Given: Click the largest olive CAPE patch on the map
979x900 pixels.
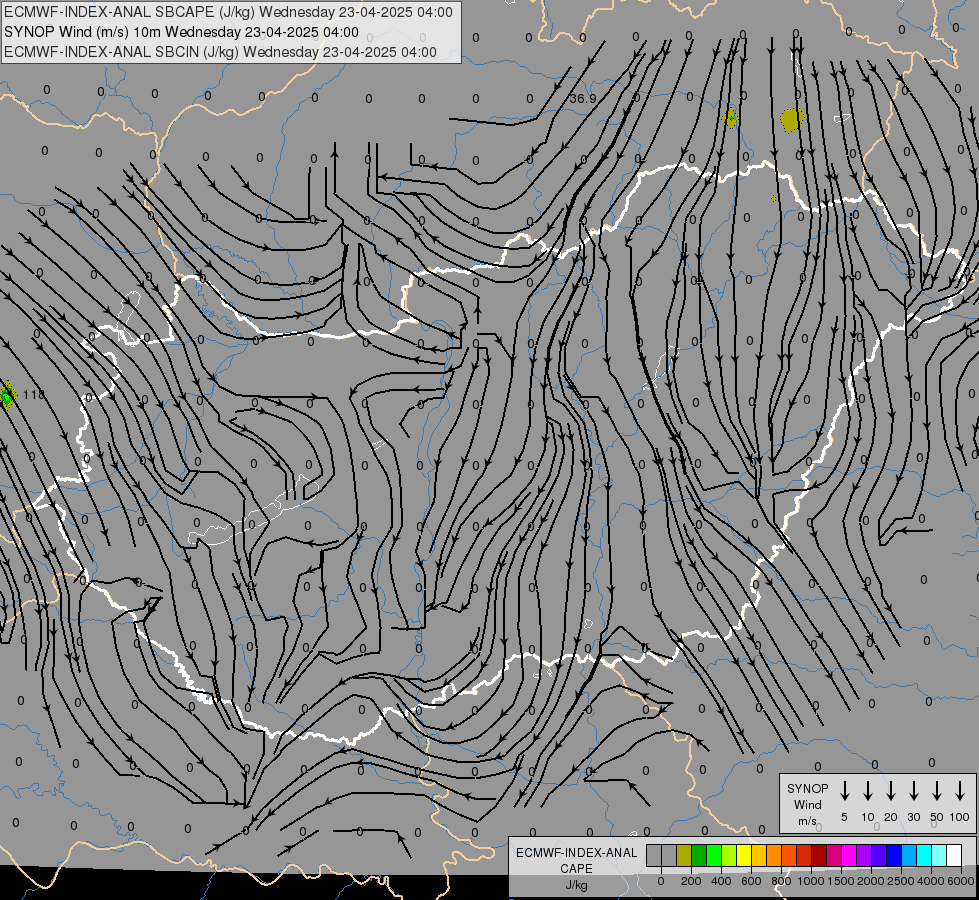Looking at the screenshot, I should (792, 119).
